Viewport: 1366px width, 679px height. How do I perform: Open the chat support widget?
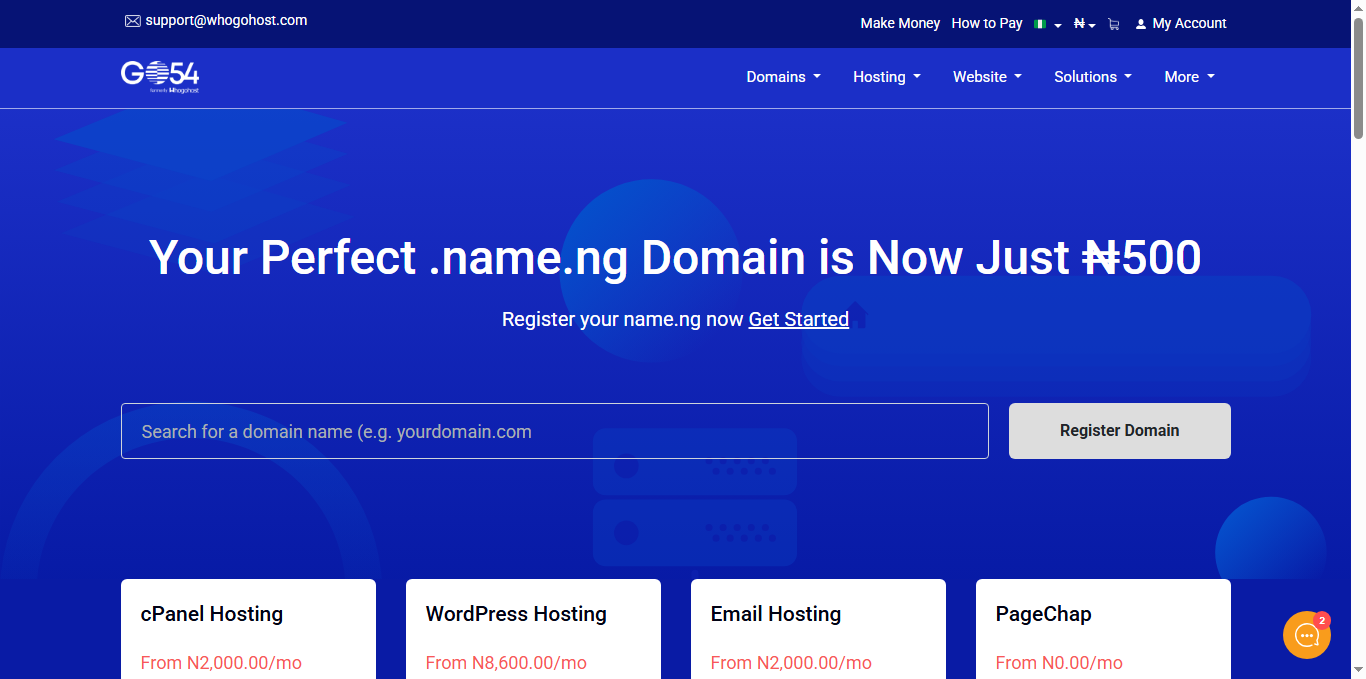1307,634
